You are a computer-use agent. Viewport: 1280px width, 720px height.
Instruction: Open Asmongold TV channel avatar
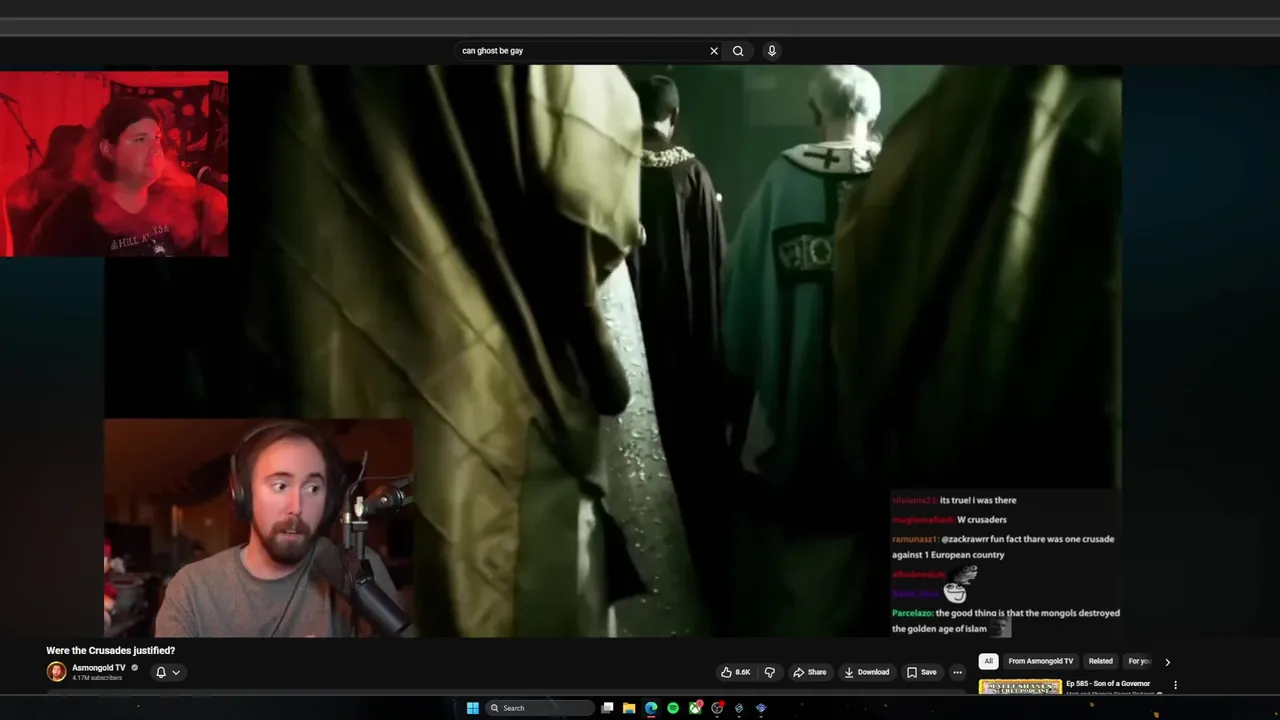(56, 672)
